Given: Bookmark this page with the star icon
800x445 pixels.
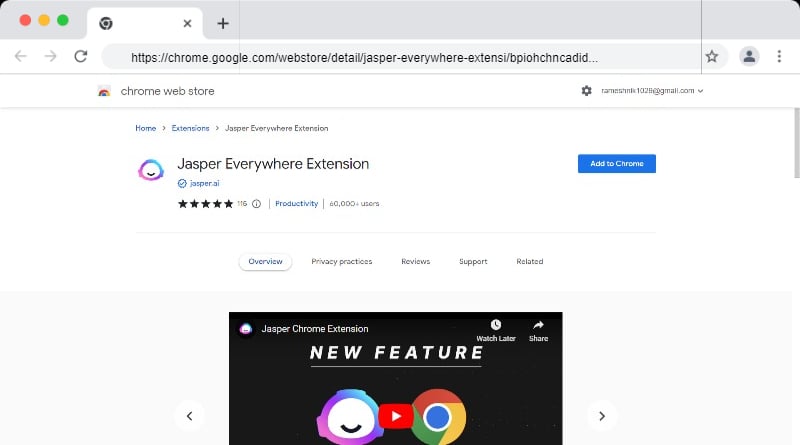Looking at the screenshot, I should [712, 56].
